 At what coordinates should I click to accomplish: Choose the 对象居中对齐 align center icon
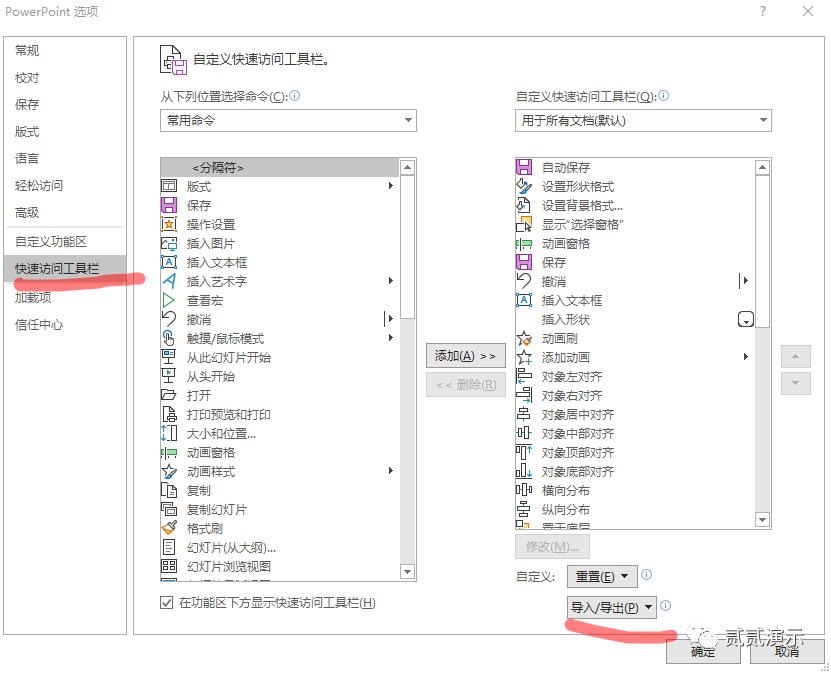tap(524, 414)
